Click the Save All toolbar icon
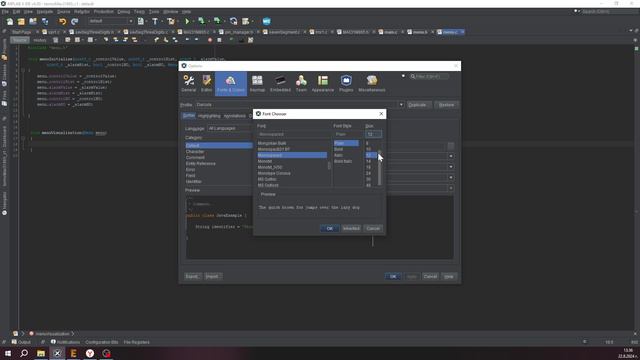Screen dimensions: 640x360 45,21
